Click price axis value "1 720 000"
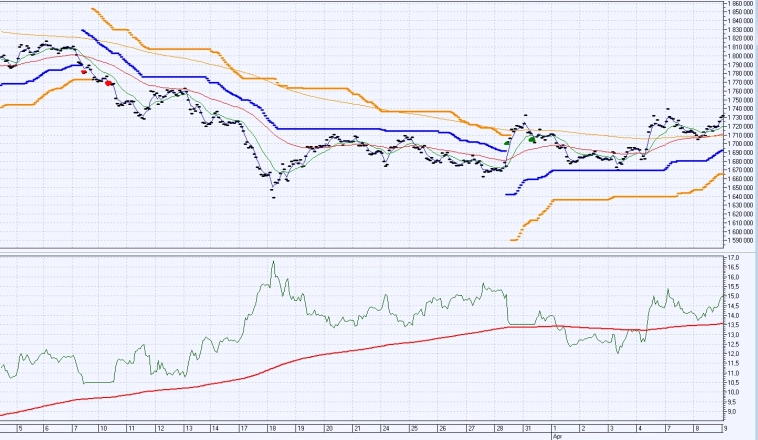This screenshot has height=440, width=758. (741, 126)
